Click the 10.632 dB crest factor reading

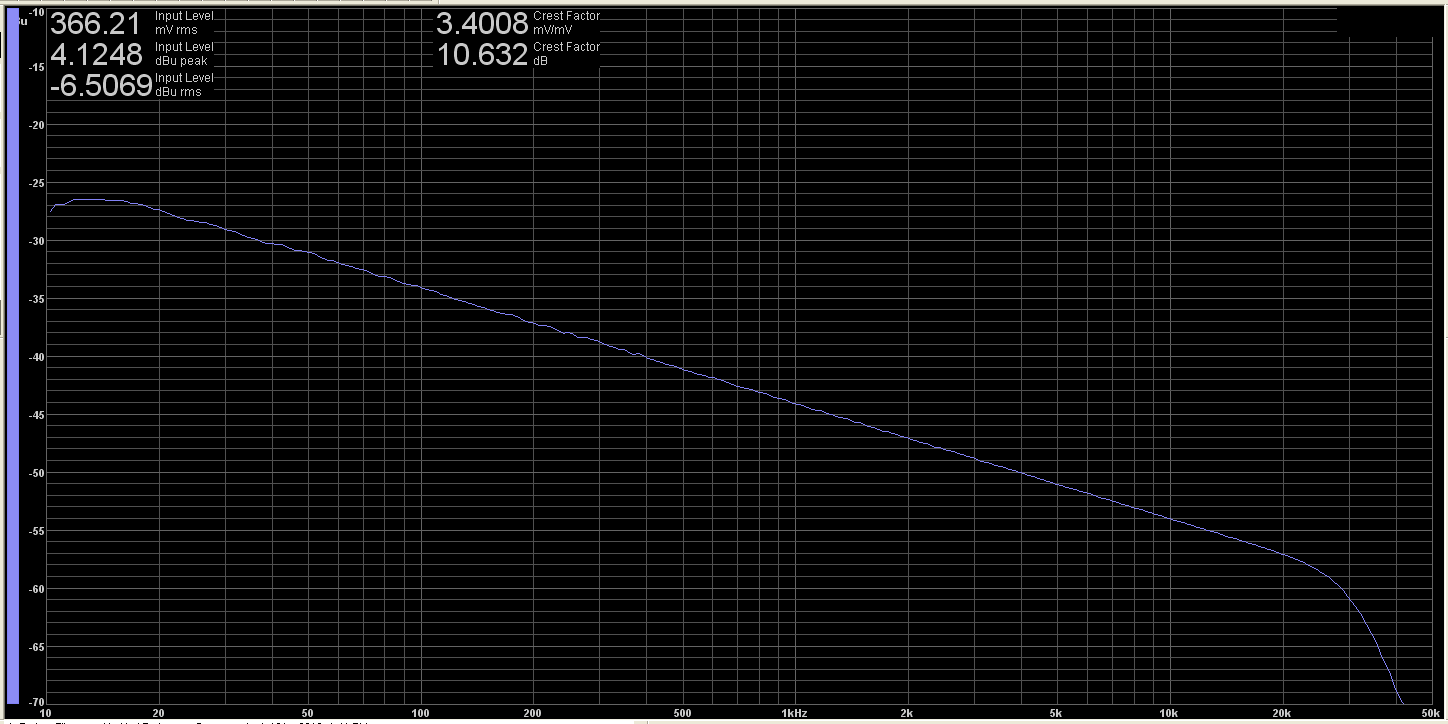pyautogui.click(x=482, y=54)
